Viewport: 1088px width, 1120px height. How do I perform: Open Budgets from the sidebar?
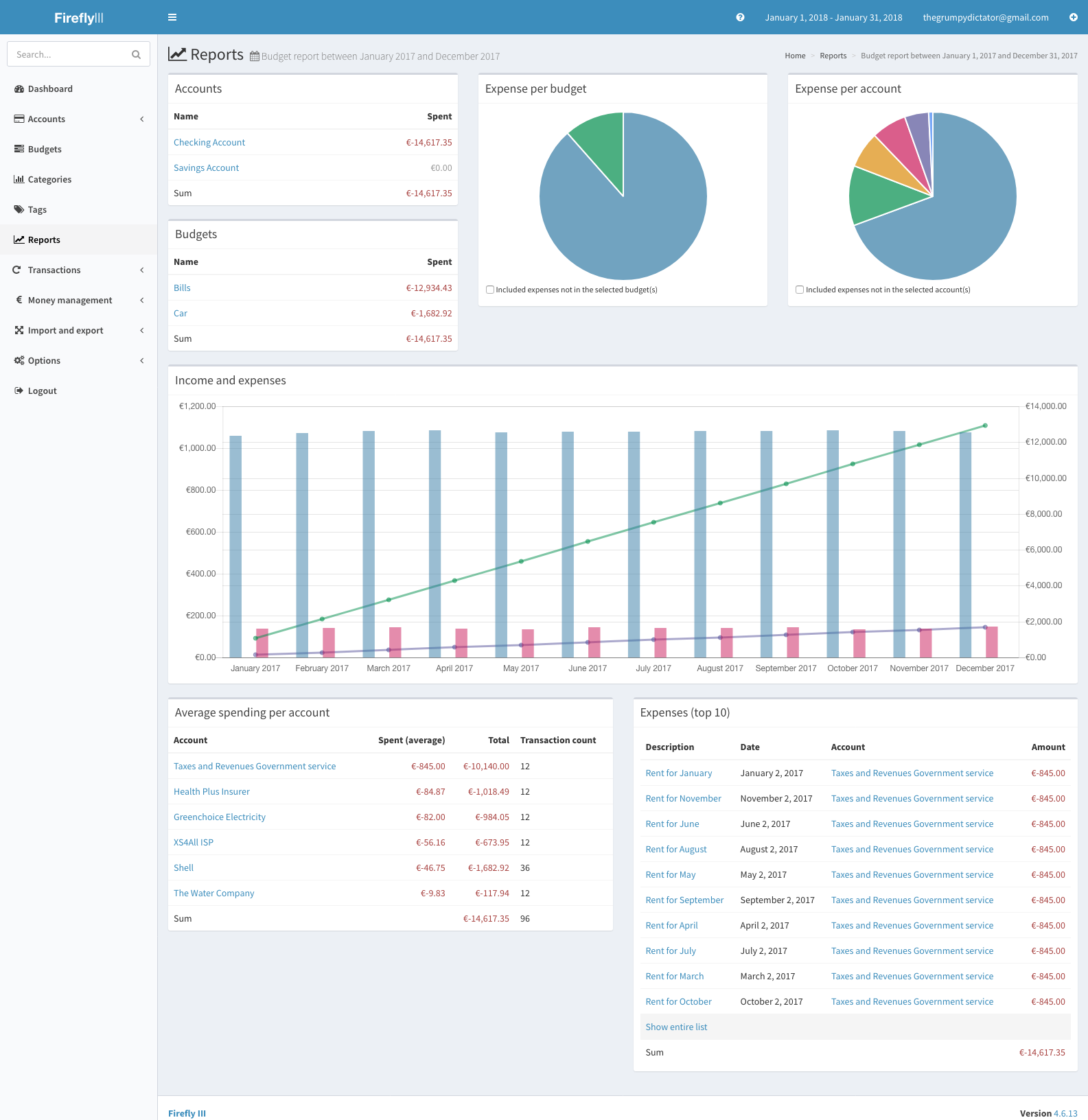[45, 150]
